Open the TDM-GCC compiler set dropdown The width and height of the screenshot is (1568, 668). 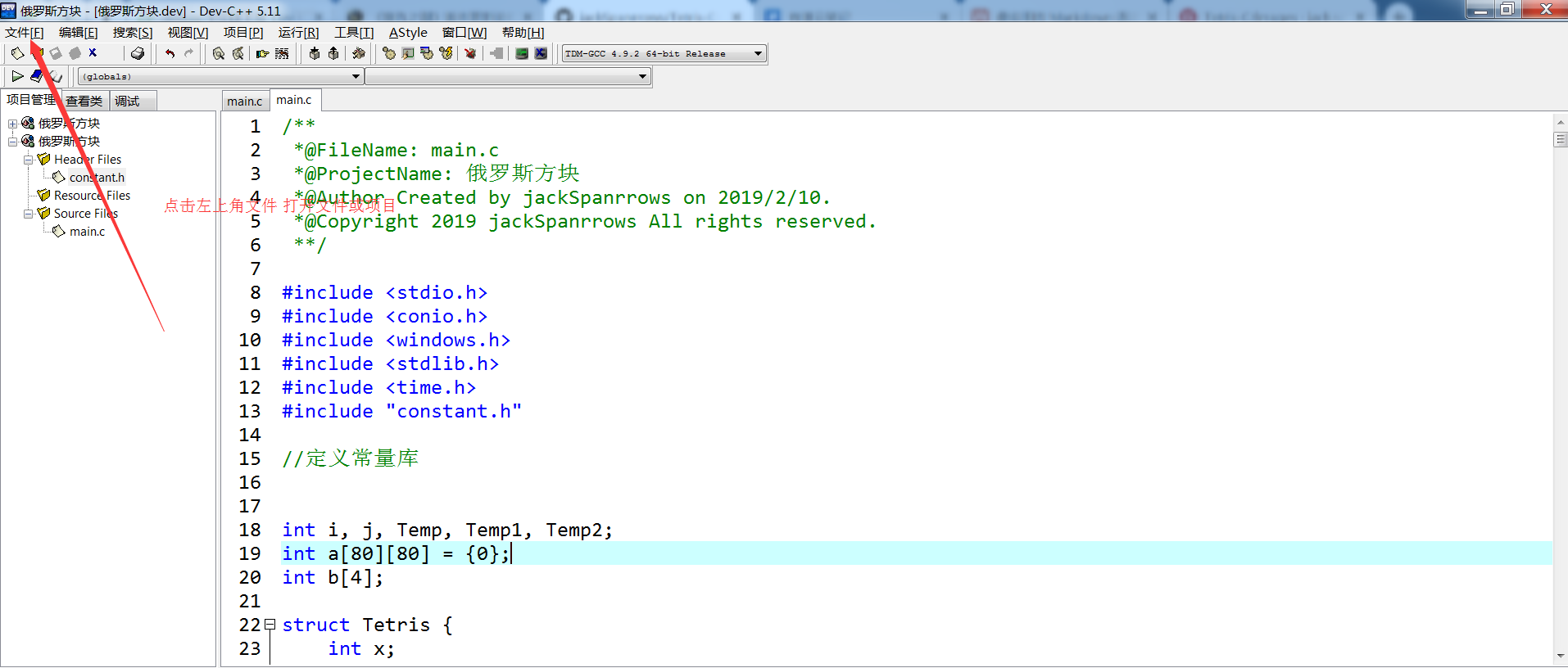coord(664,53)
